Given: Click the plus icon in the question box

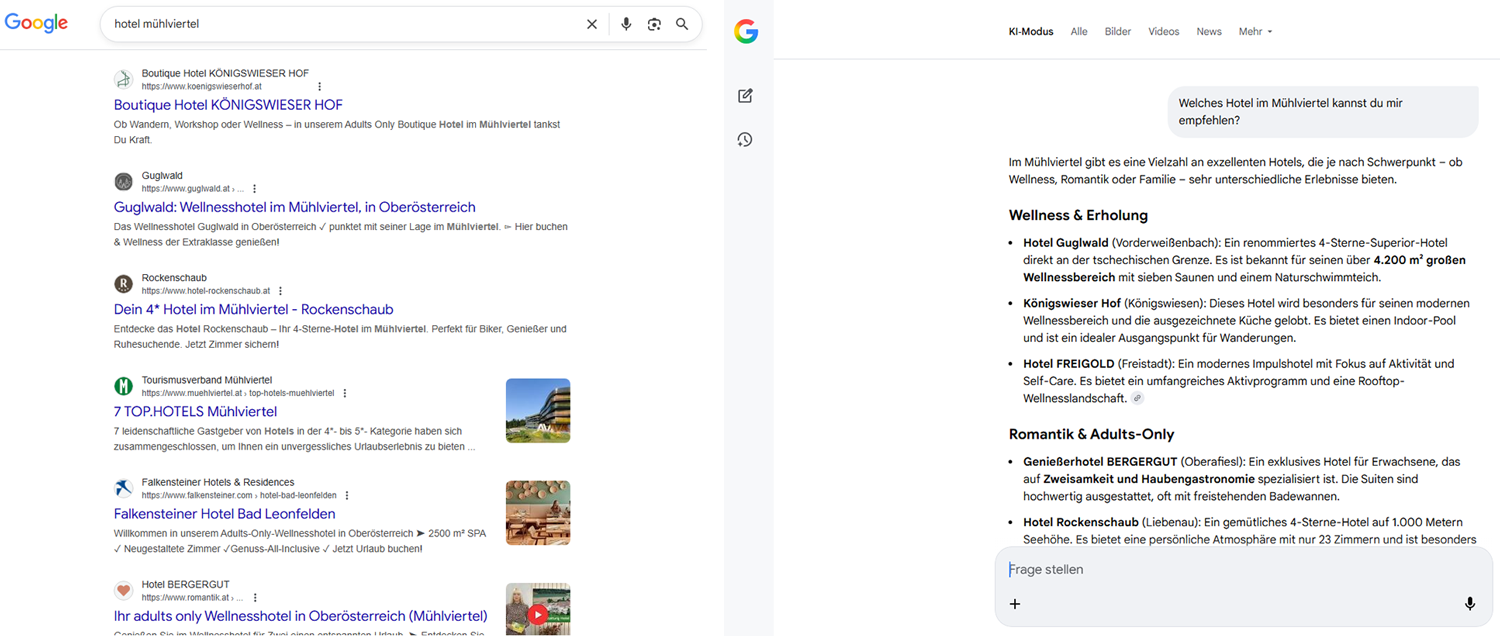Looking at the screenshot, I should click(x=1015, y=604).
